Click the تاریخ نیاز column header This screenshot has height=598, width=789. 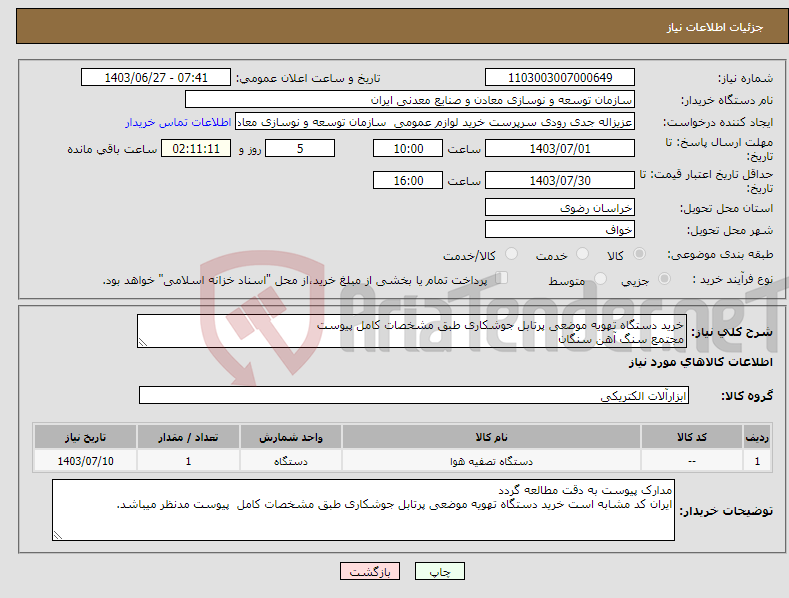(85, 437)
